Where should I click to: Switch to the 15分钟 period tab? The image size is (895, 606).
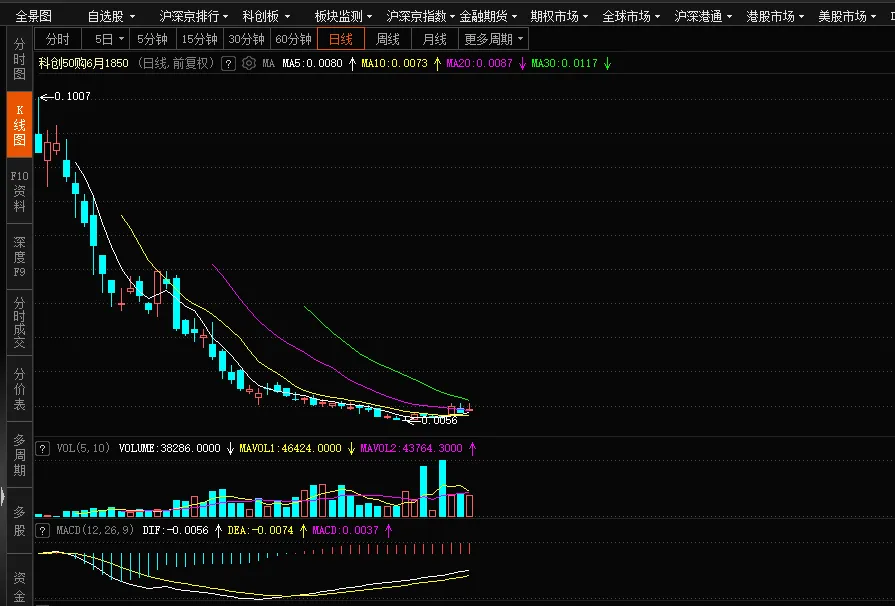pyautogui.click(x=200, y=39)
